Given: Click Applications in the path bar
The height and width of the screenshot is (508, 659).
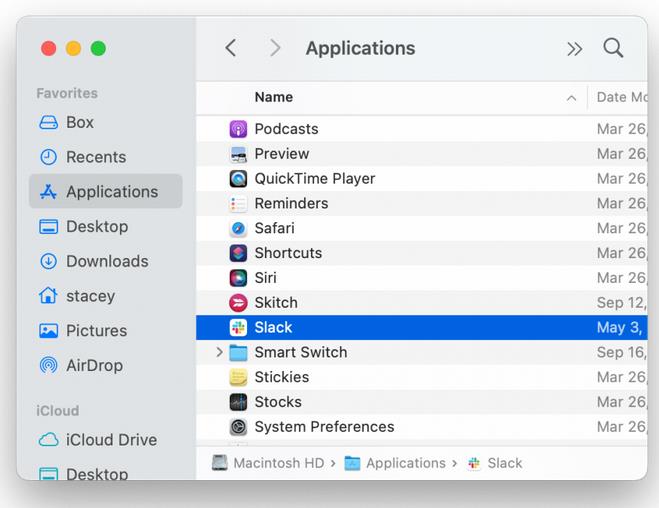Looking at the screenshot, I should (395, 463).
